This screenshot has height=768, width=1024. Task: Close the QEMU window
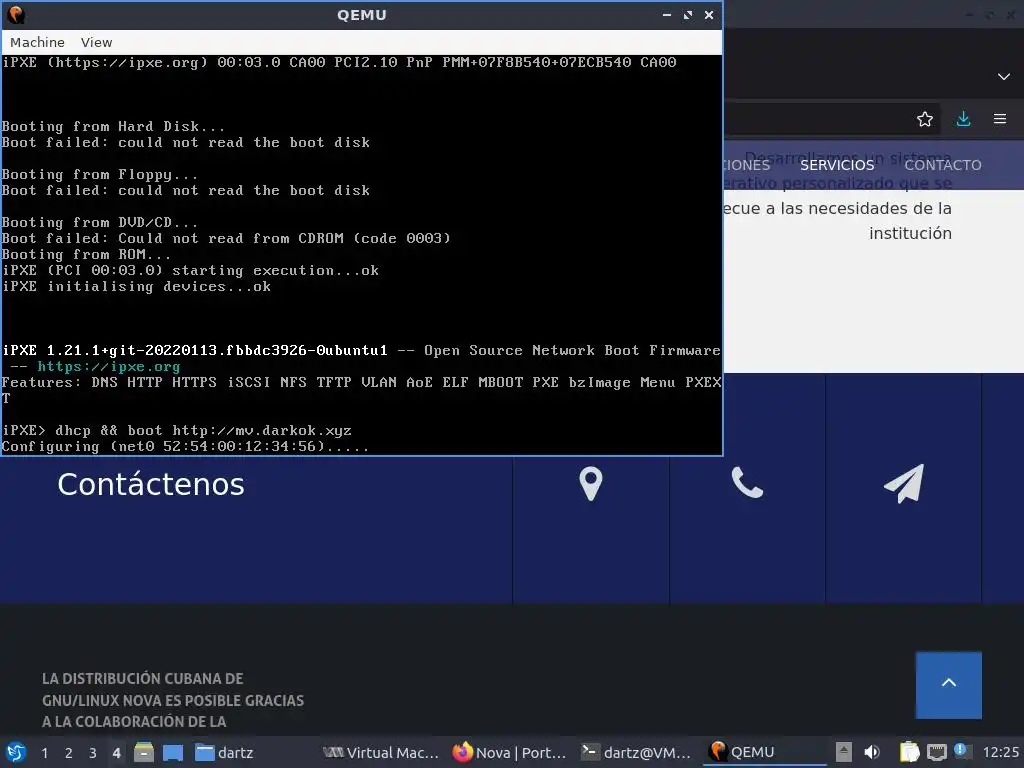(x=709, y=15)
